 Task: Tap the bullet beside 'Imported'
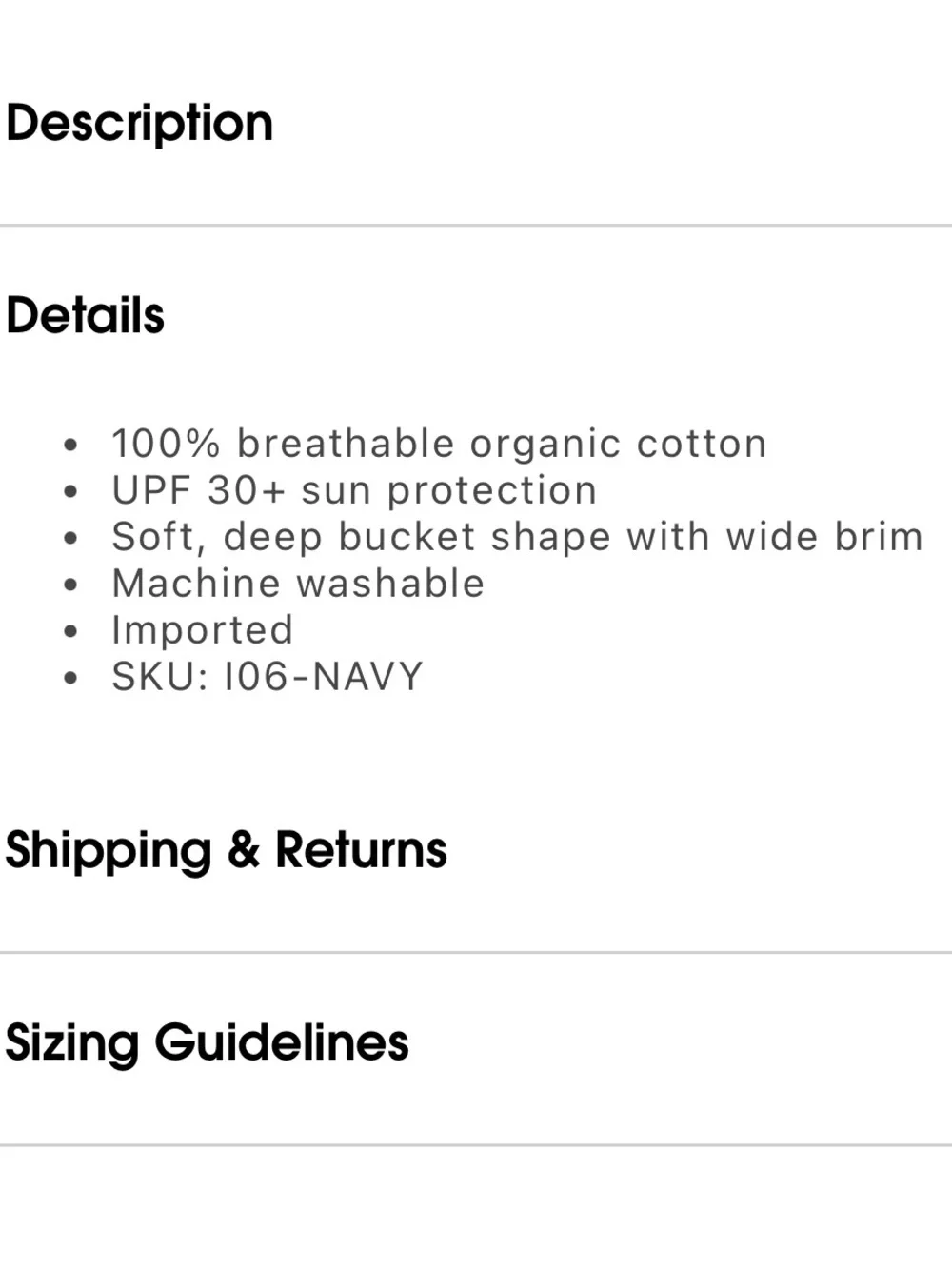coord(70,631)
